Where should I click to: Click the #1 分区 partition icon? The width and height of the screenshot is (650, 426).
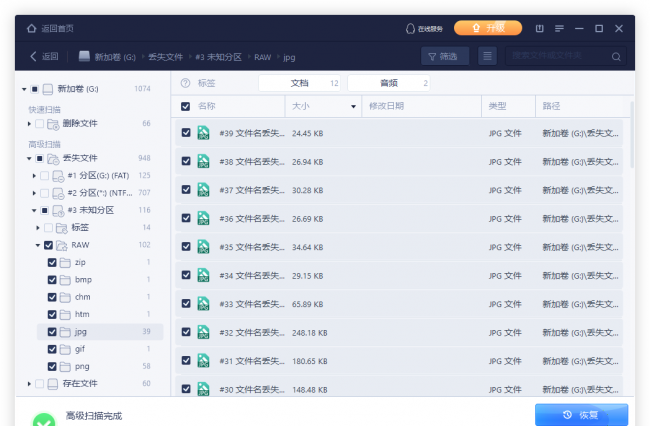click(x=58, y=176)
